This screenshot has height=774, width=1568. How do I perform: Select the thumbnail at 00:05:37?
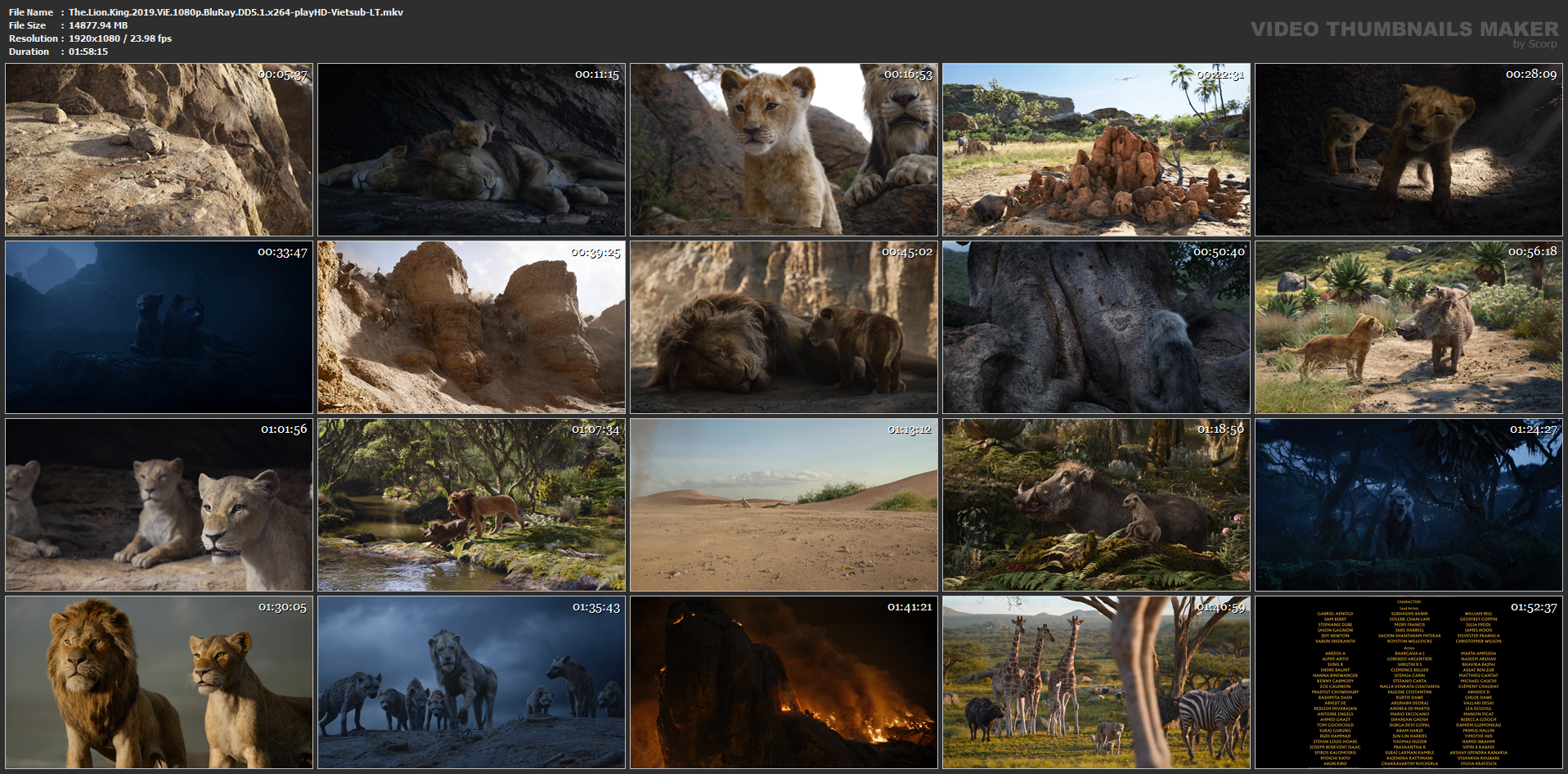click(x=159, y=150)
